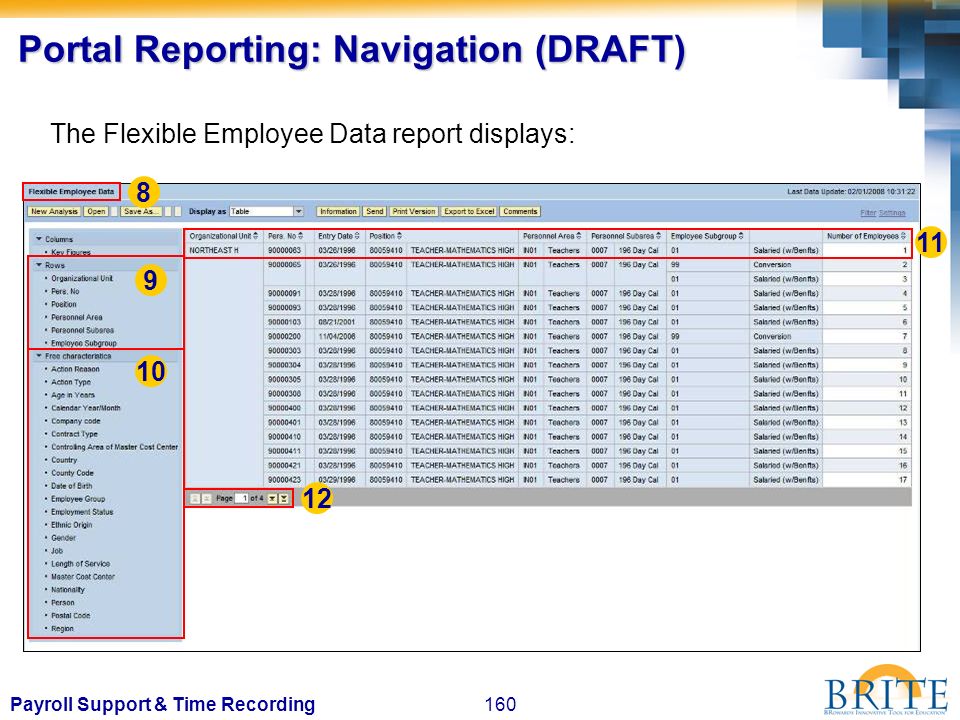Sort by Position column arrows
This screenshot has height=720, width=960.
[399, 236]
